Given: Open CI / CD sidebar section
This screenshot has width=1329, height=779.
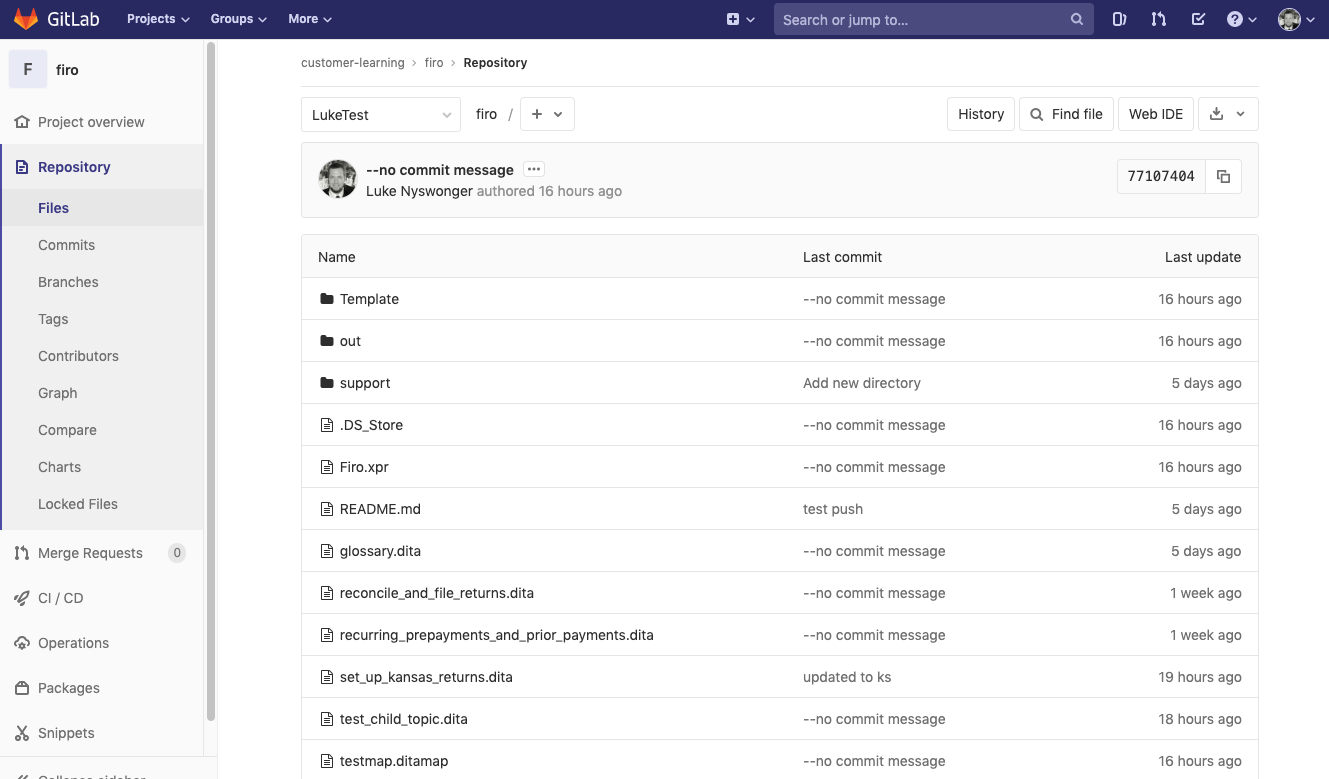Looking at the screenshot, I should point(60,598).
